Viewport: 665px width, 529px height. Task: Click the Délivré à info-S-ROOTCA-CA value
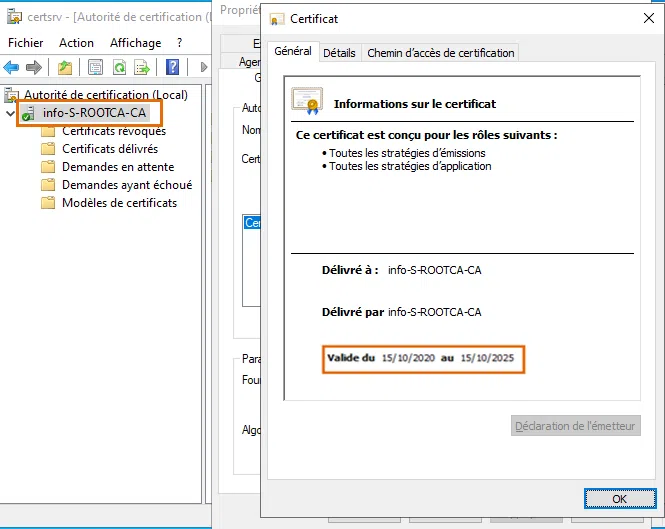435,270
